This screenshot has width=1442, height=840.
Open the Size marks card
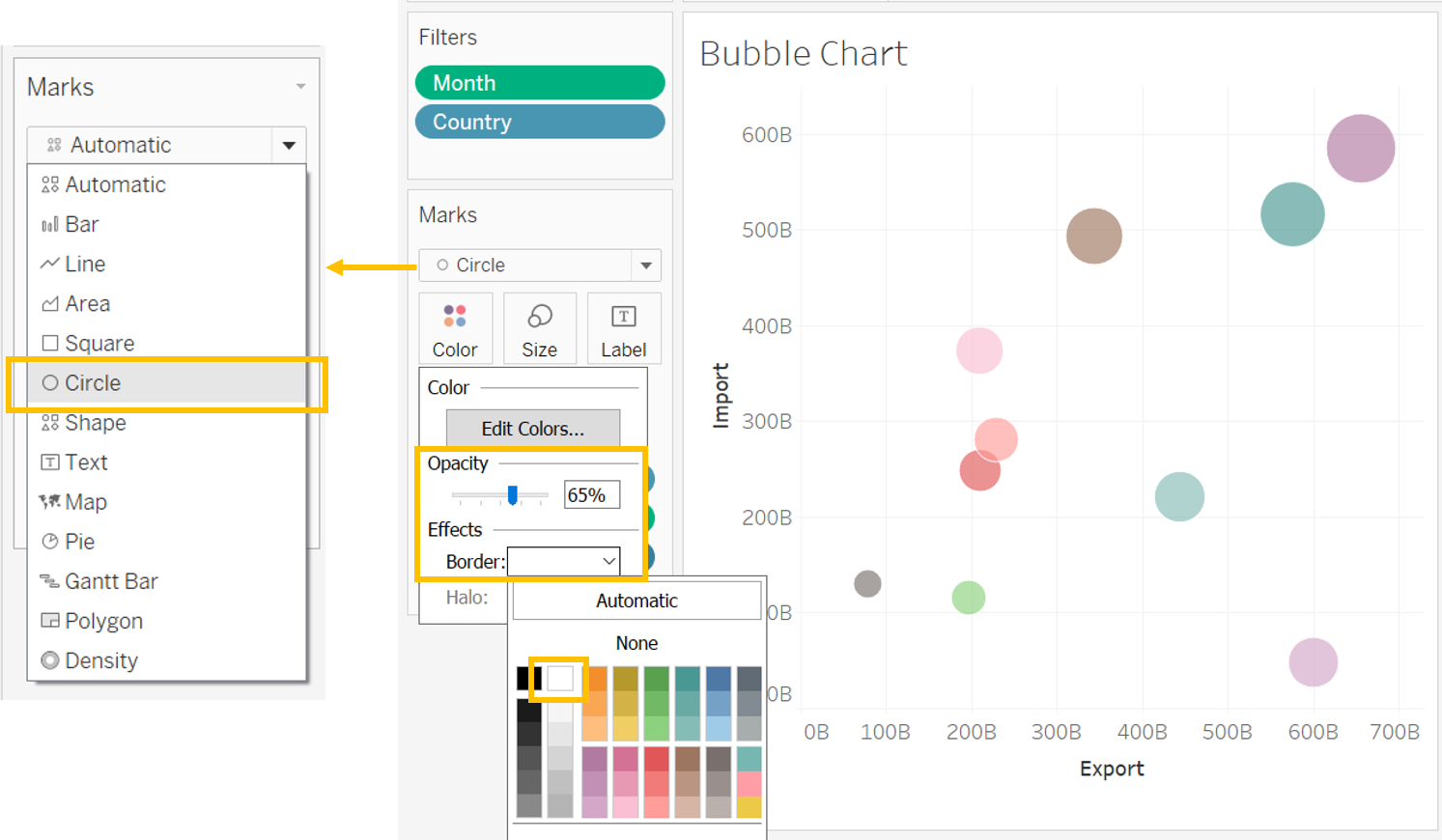[539, 328]
